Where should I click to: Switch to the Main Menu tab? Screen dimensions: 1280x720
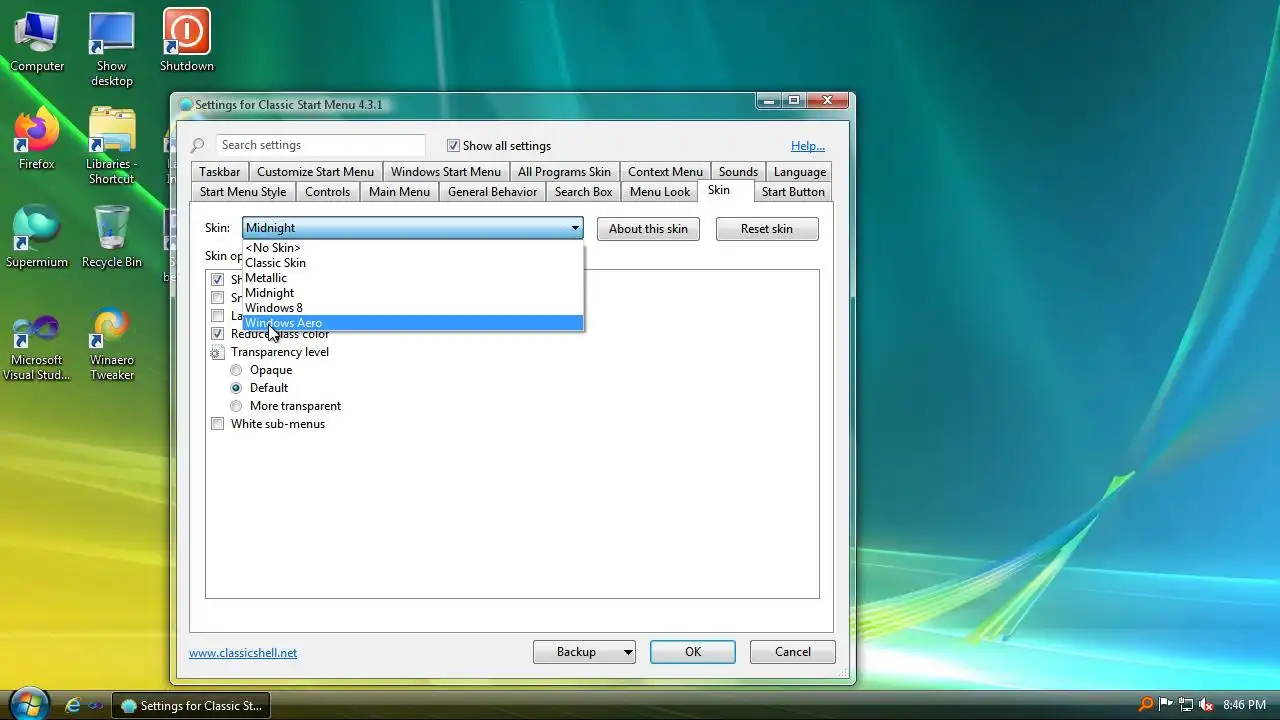(399, 192)
